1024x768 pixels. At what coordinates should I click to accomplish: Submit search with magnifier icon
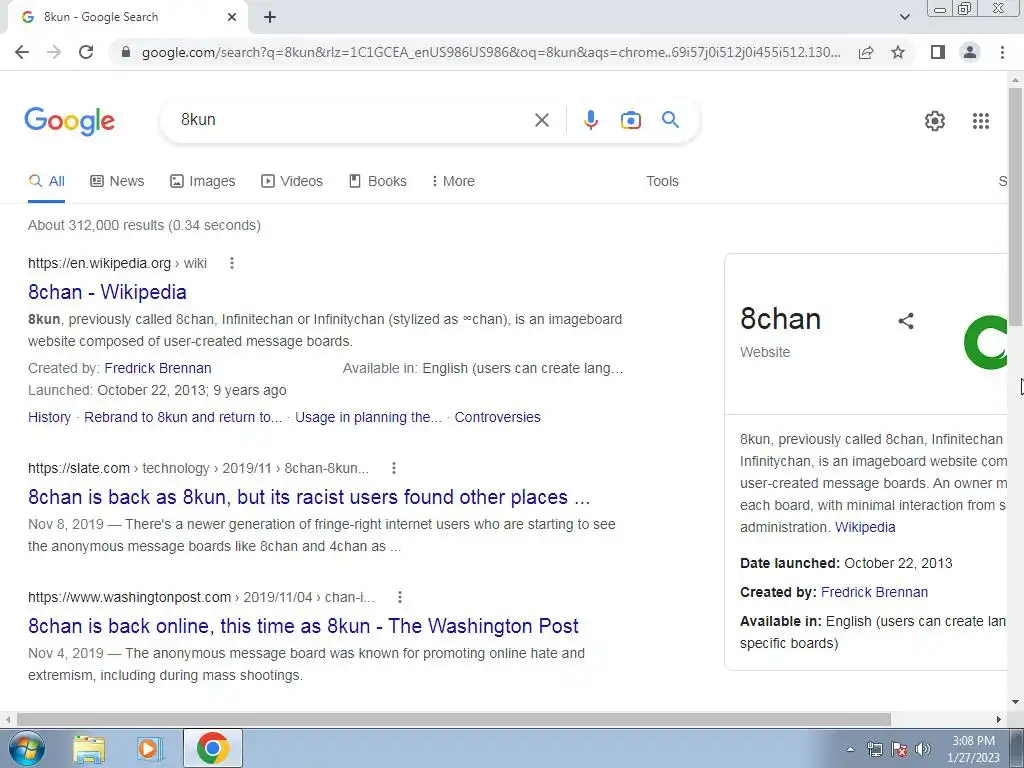[670, 120]
